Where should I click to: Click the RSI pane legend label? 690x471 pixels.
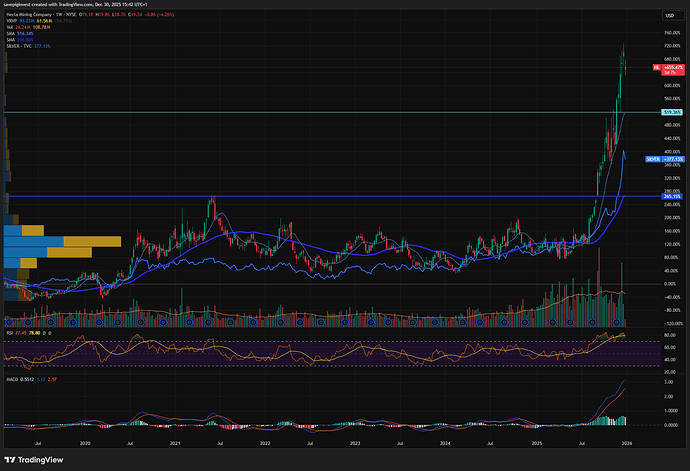(9, 334)
